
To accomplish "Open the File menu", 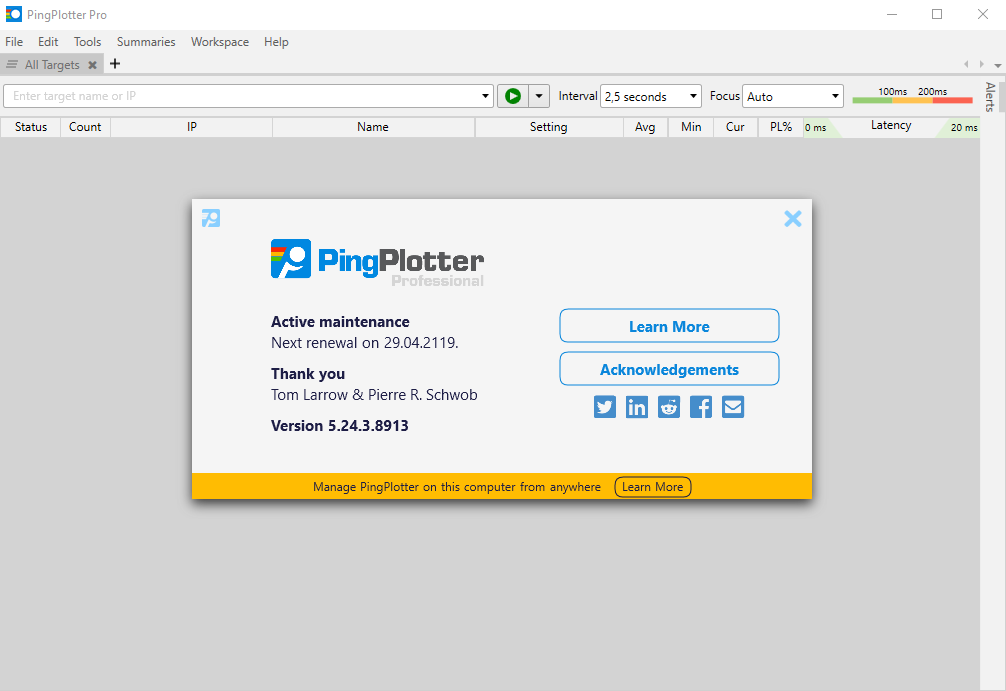I will click(x=14, y=42).
